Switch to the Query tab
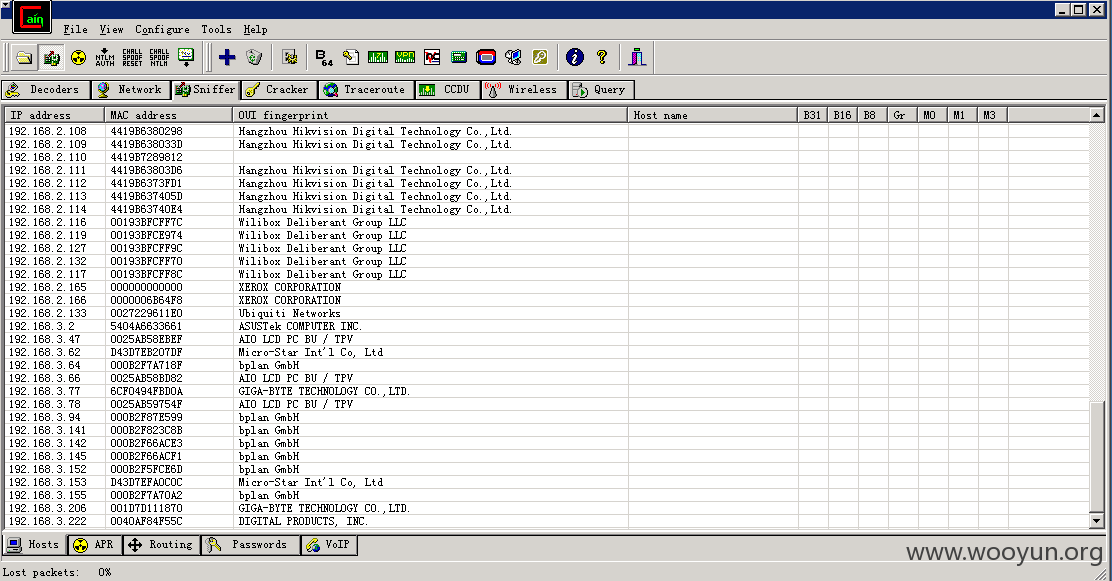 tap(601, 89)
